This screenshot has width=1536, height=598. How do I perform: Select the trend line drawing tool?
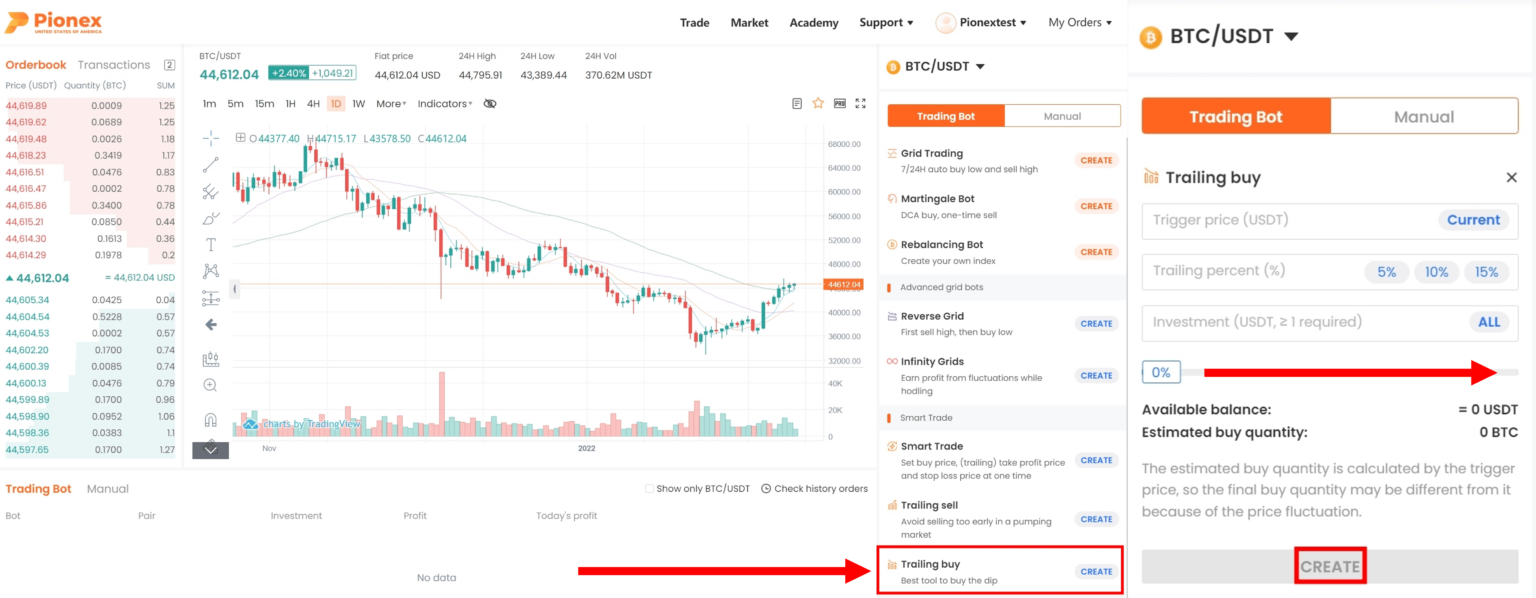[210, 164]
